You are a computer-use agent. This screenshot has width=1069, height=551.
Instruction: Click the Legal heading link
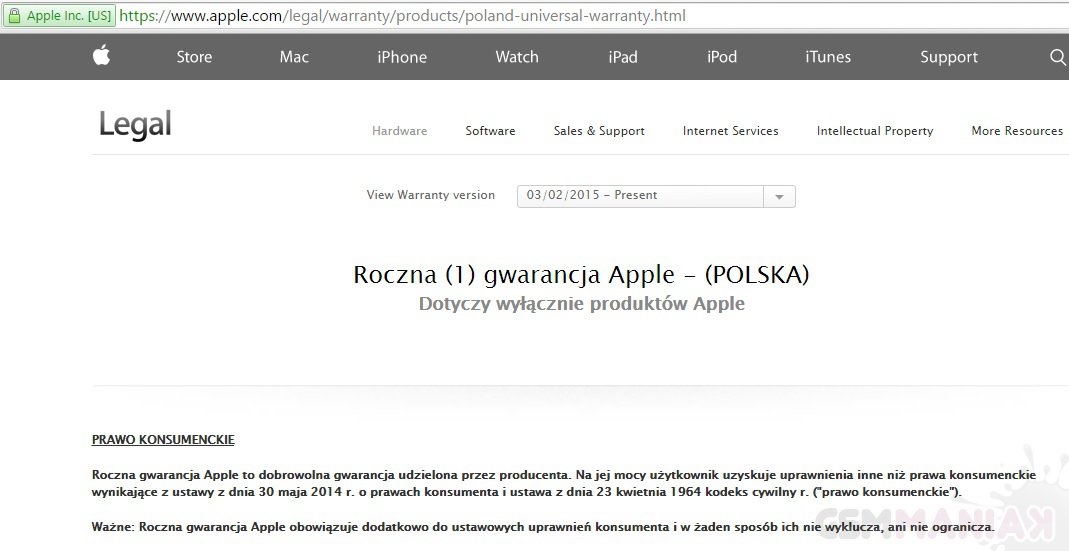point(135,125)
